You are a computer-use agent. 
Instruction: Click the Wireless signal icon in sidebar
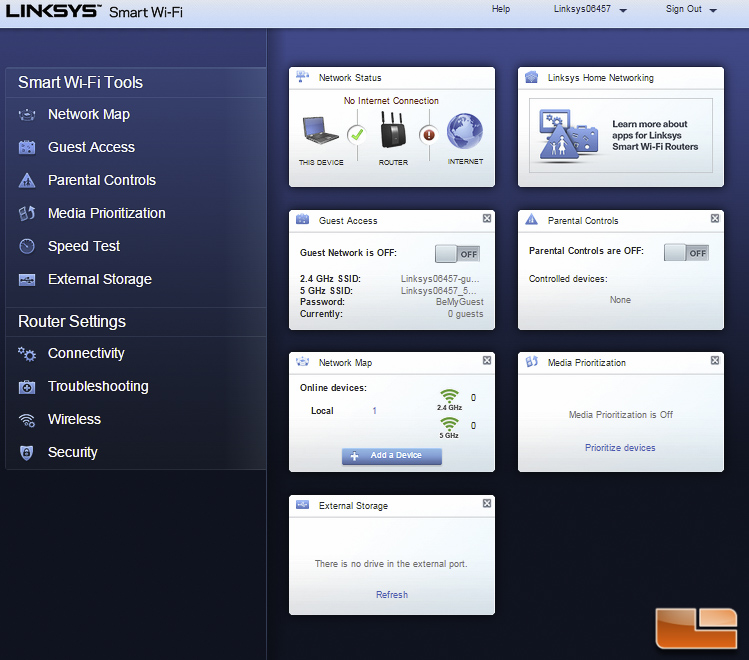[27, 420]
